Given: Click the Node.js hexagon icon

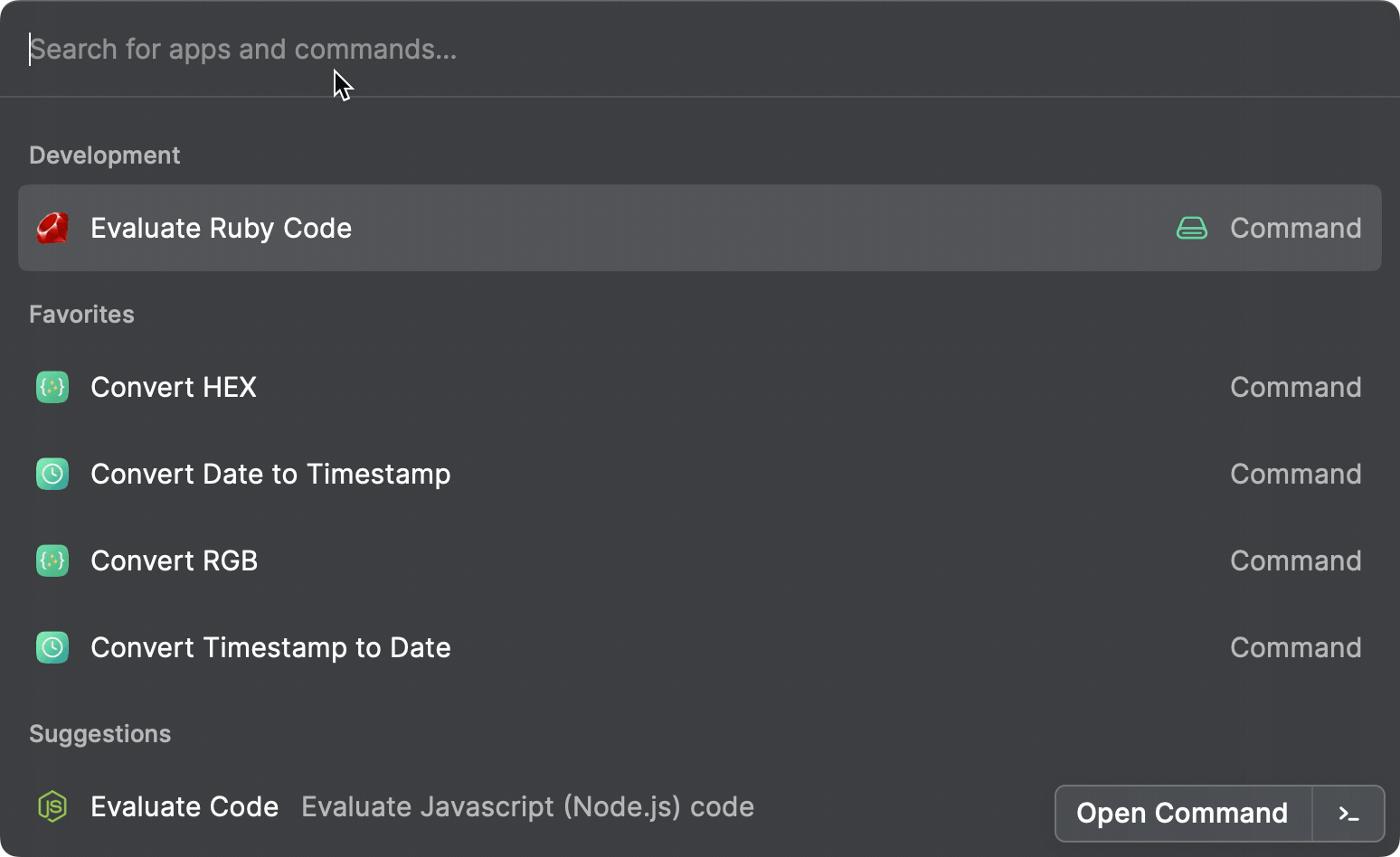Looking at the screenshot, I should click(52, 806).
